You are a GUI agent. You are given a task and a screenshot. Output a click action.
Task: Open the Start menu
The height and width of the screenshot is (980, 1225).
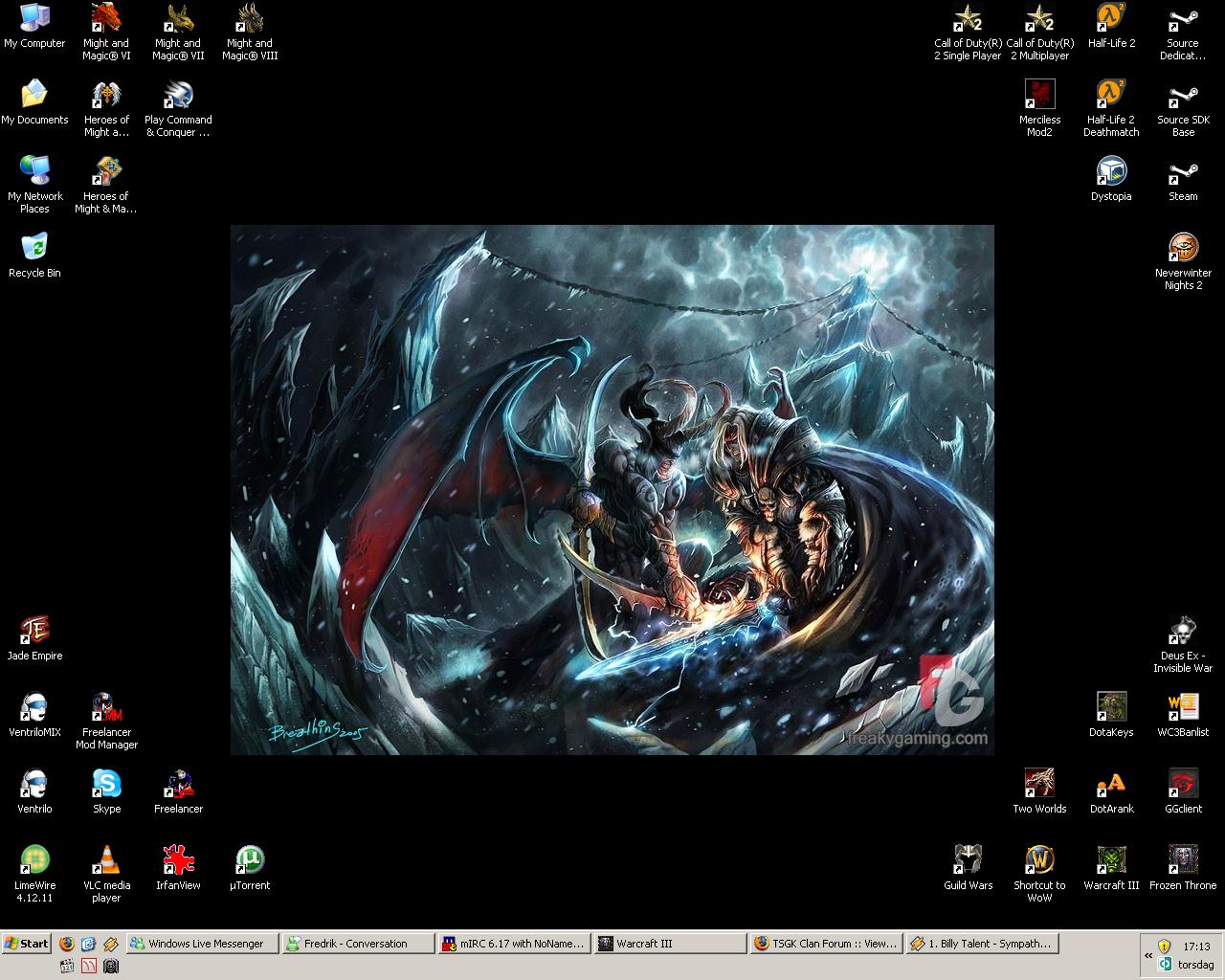pyautogui.click(x=26, y=944)
